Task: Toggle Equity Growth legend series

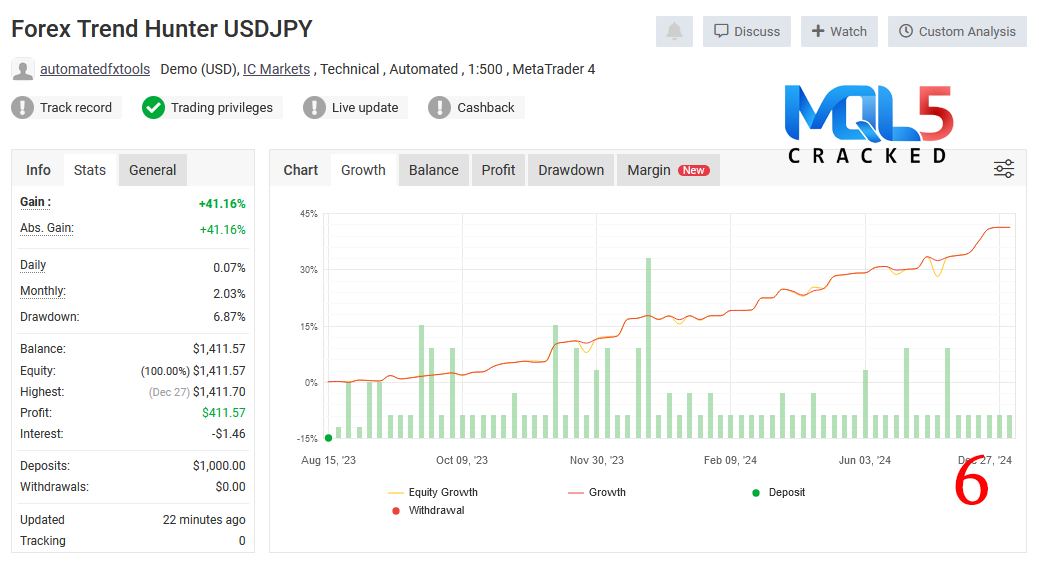Action: [x=433, y=492]
